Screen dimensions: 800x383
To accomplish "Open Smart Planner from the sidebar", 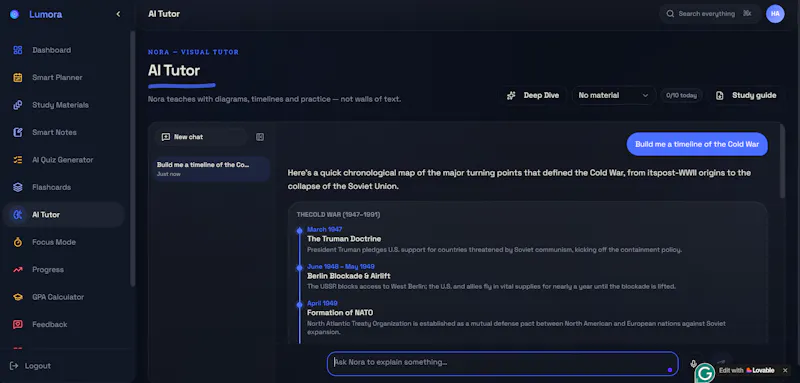I will [x=63, y=78].
